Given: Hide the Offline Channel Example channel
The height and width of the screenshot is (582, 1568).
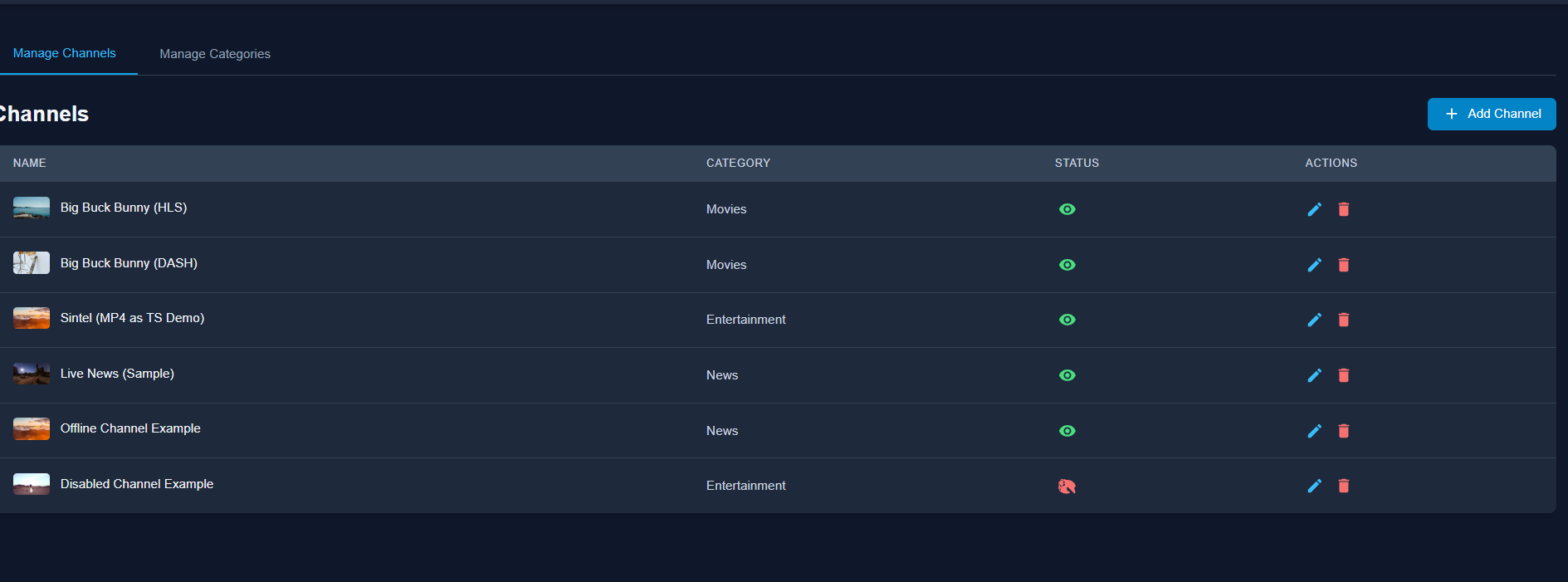Looking at the screenshot, I should 1067,431.
